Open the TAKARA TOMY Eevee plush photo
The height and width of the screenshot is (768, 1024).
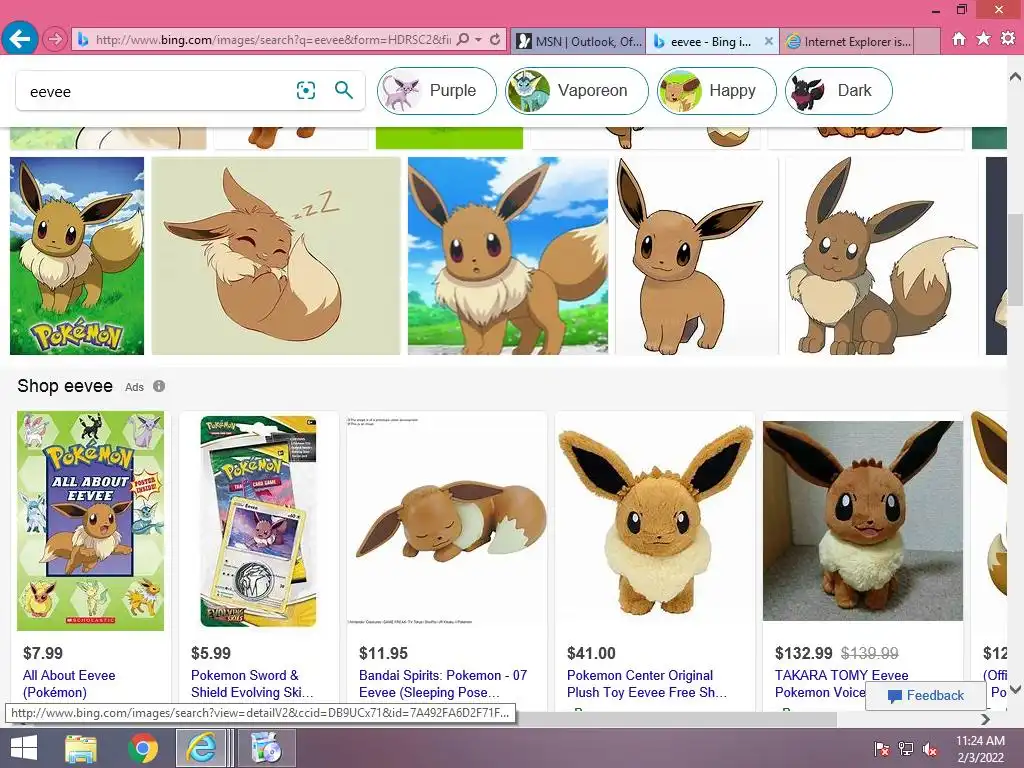[x=863, y=520]
